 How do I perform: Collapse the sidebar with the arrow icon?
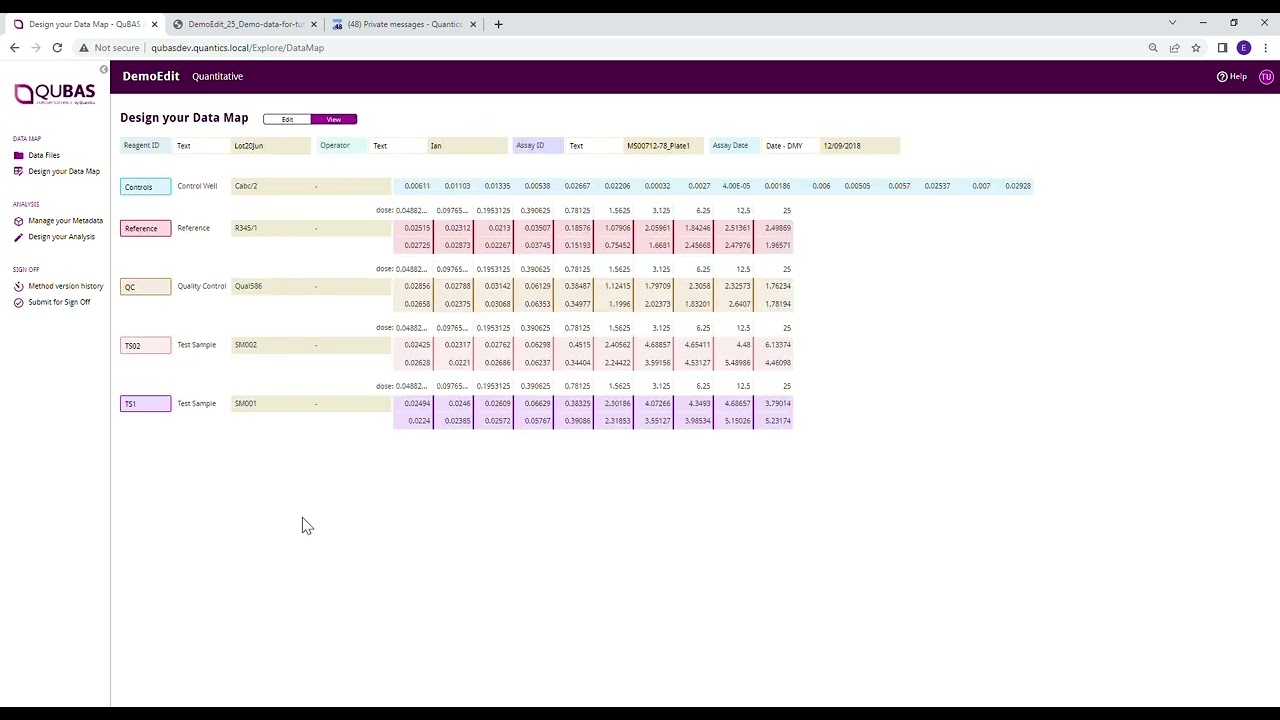(x=103, y=69)
